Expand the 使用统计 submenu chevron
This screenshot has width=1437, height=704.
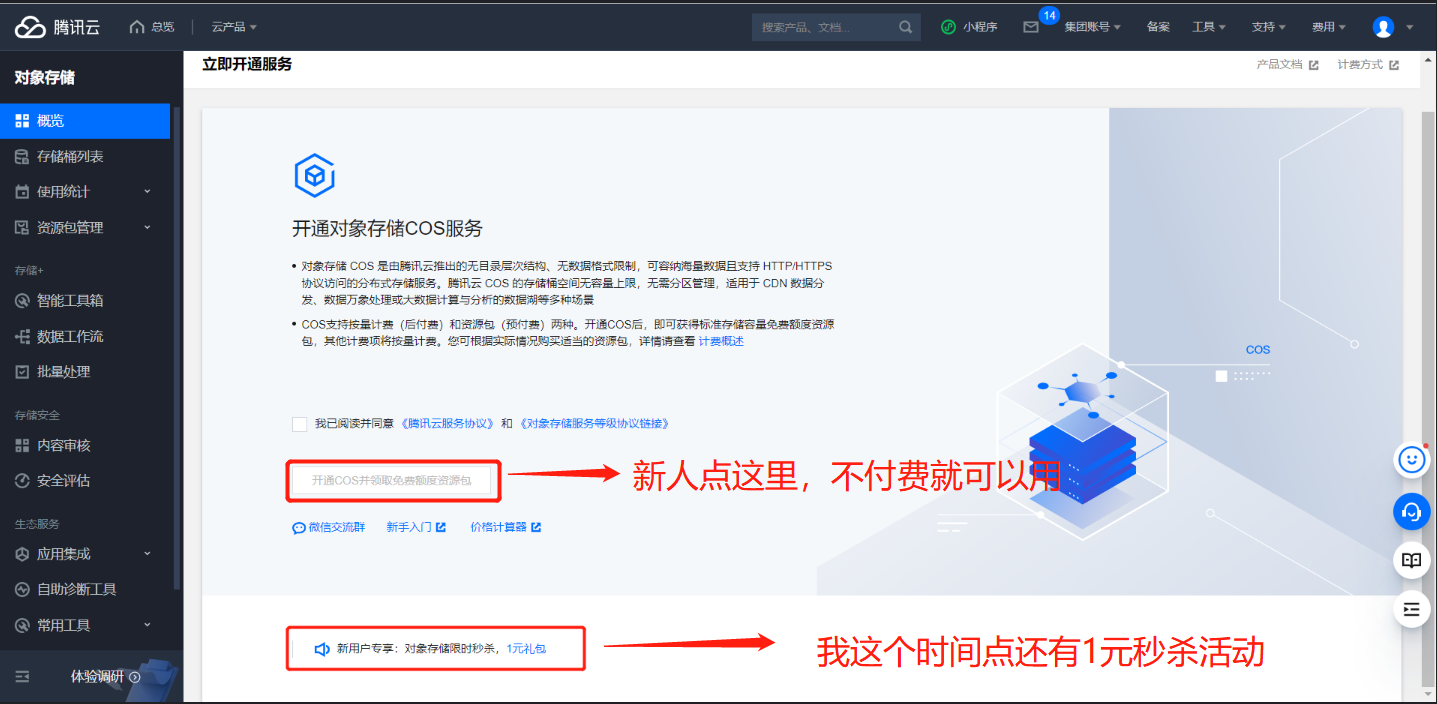pos(147,191)
